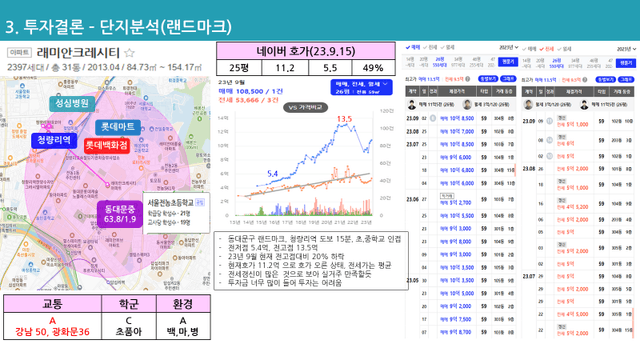Screen dimensions: 640x360
Task: Click the 동별보기 pill button in the right panel
Action: pyautogui.click(x=606, y=79)
